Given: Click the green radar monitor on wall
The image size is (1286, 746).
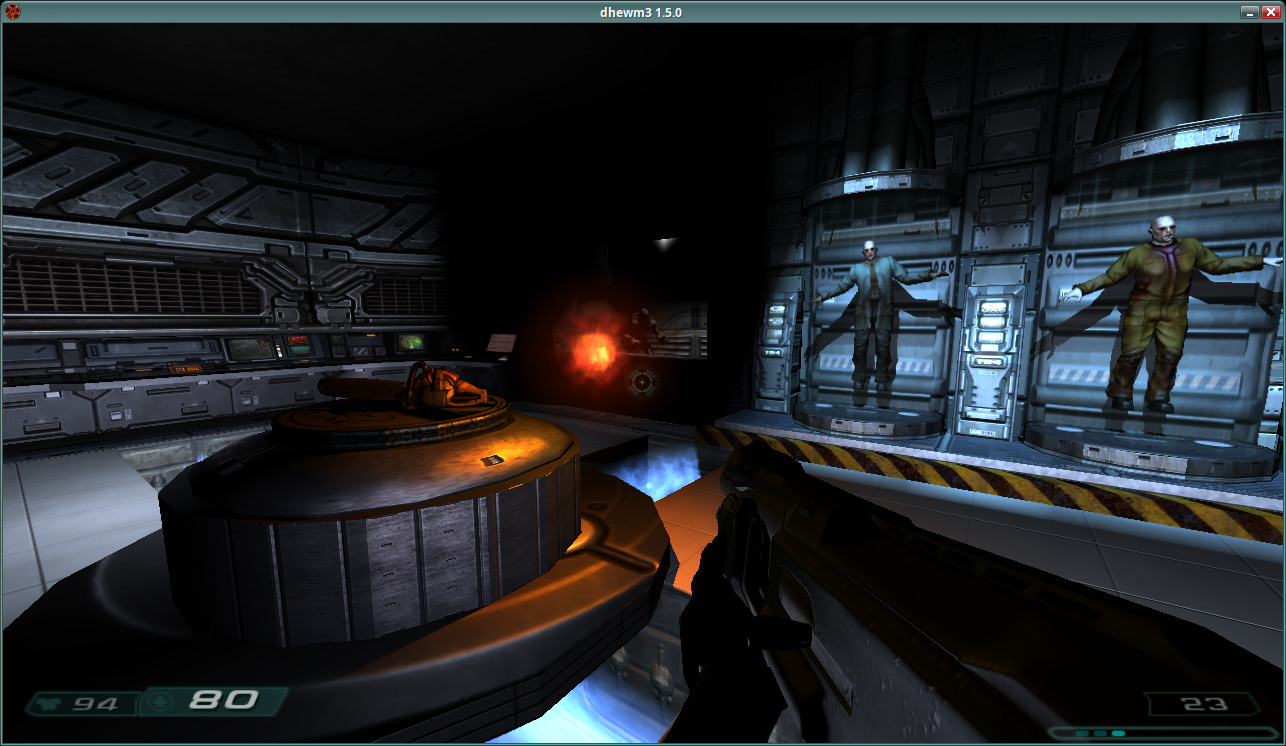Looking at the screenshot, I should pos(411,342).
